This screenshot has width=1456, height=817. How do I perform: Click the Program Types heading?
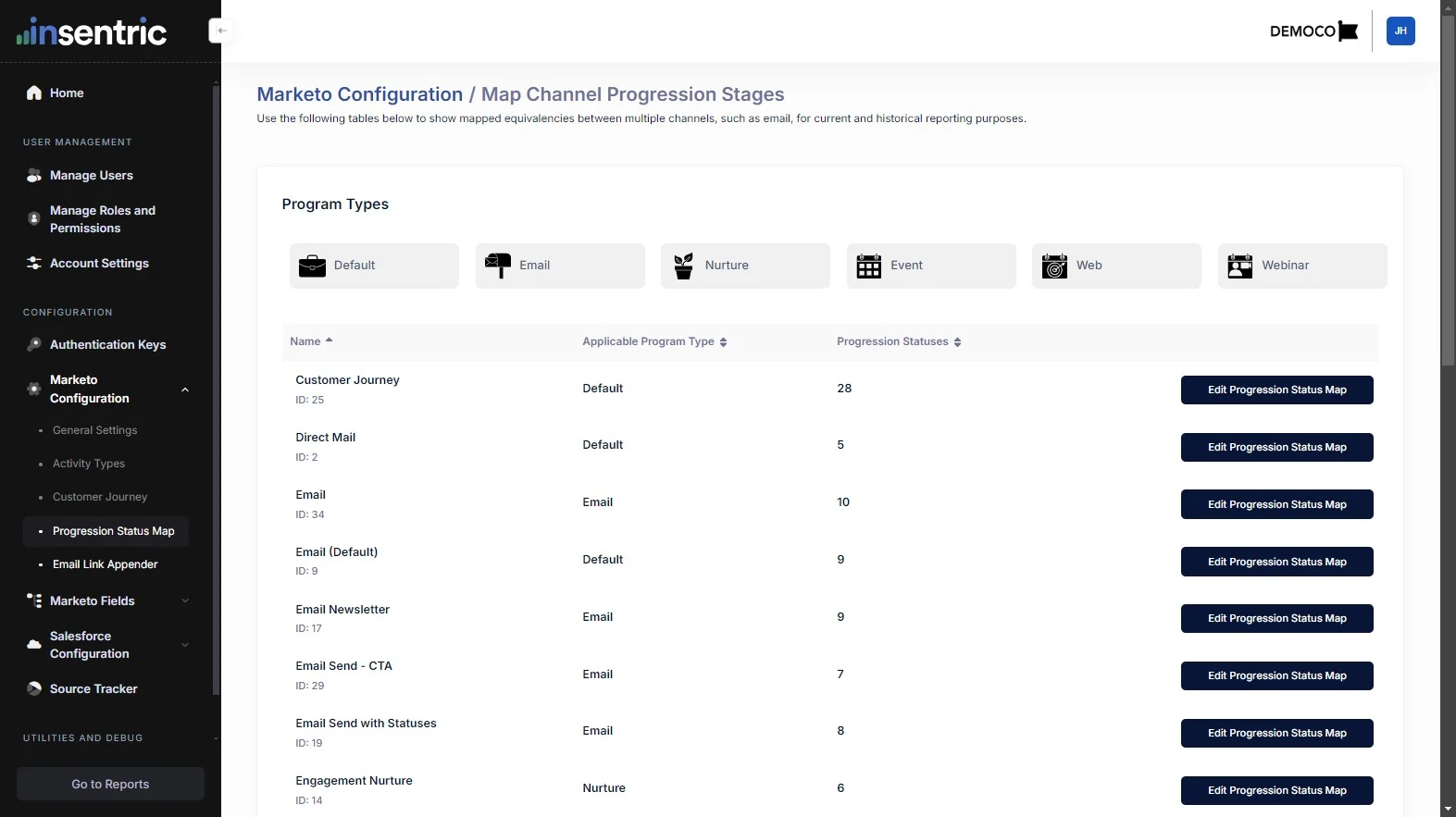335,204
